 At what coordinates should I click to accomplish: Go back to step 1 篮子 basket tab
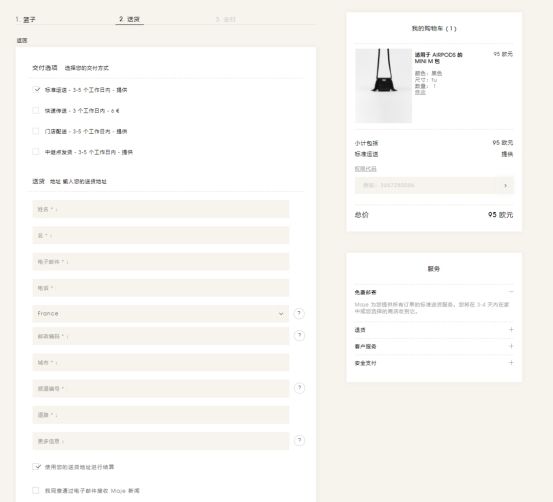[x=25, y=19]
